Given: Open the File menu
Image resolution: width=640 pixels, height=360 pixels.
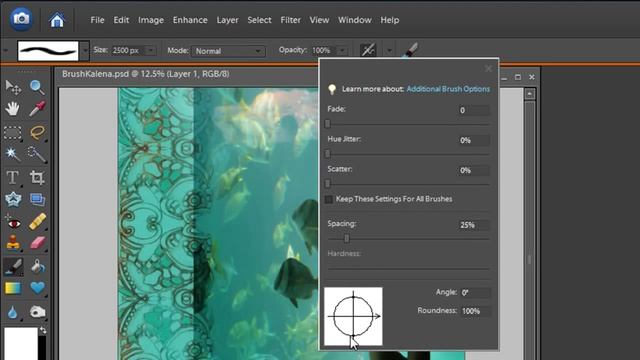Looking at the screenshot, I should coord(97,20).
